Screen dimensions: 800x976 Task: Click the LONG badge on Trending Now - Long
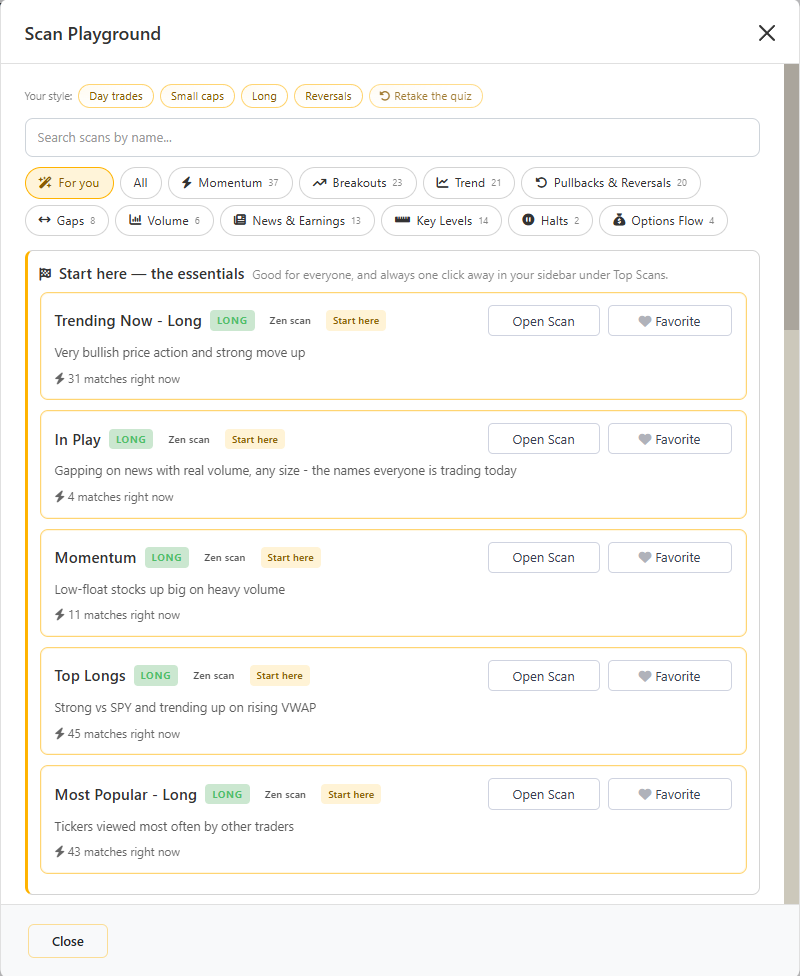pos(232,321)
